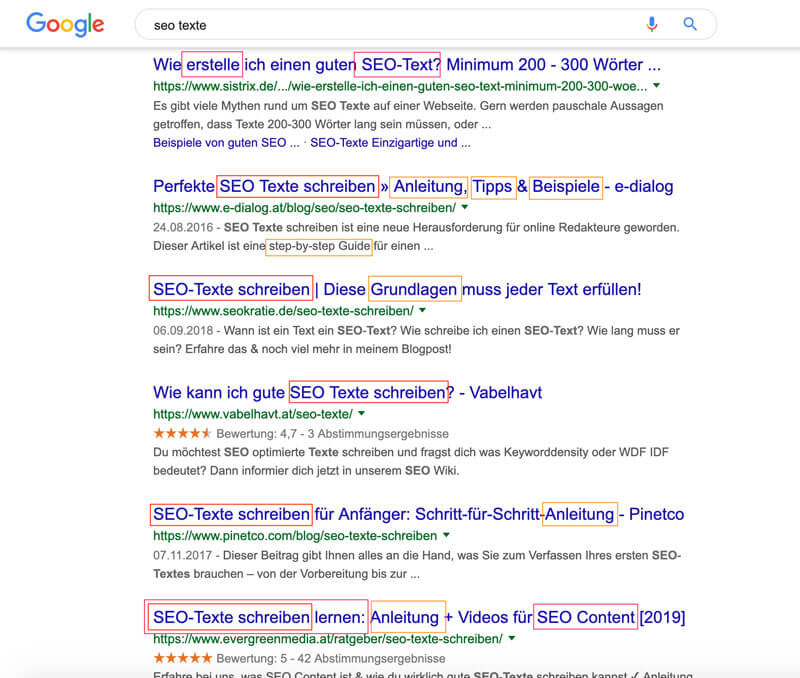This screenshot has height=678, width=800.
Task: Click the evergreenmedia.at green URL text
Action: pos(328,639)
